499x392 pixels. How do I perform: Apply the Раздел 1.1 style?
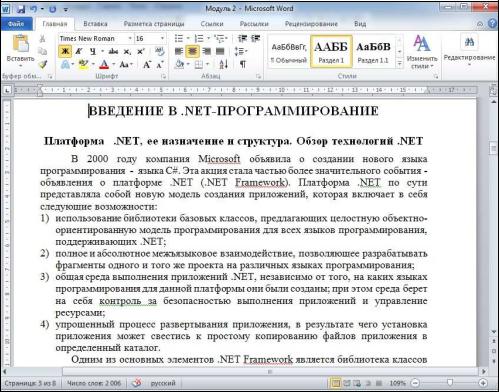(373, 52)
